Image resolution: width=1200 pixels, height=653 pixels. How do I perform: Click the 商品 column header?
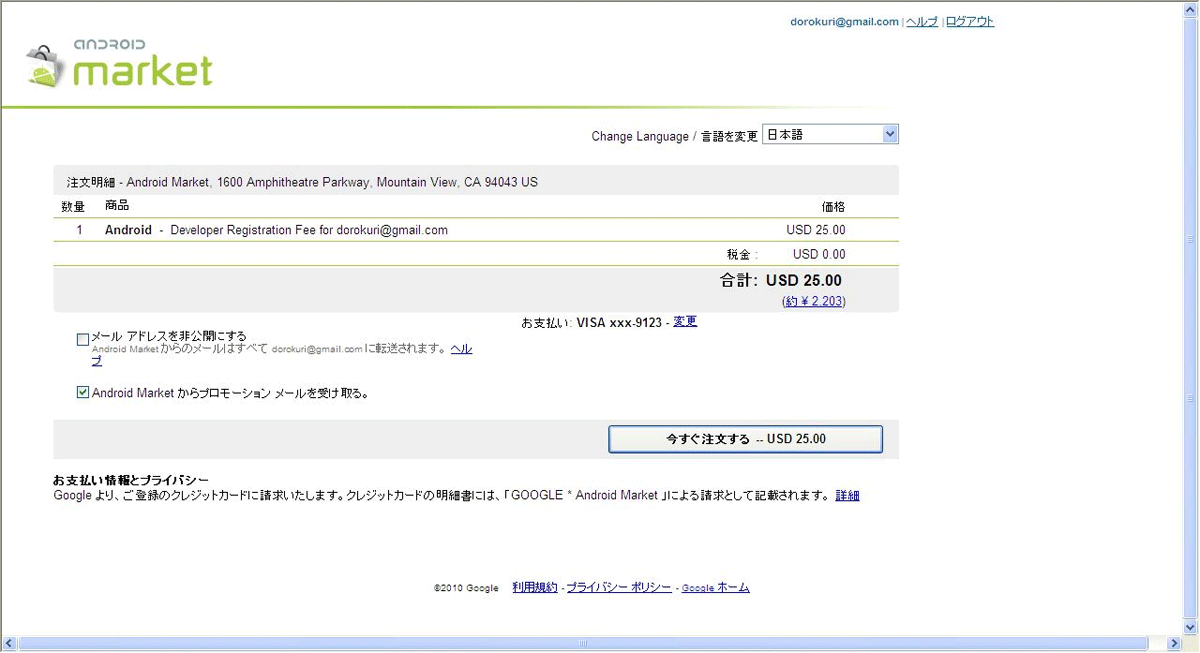(117, 205)
